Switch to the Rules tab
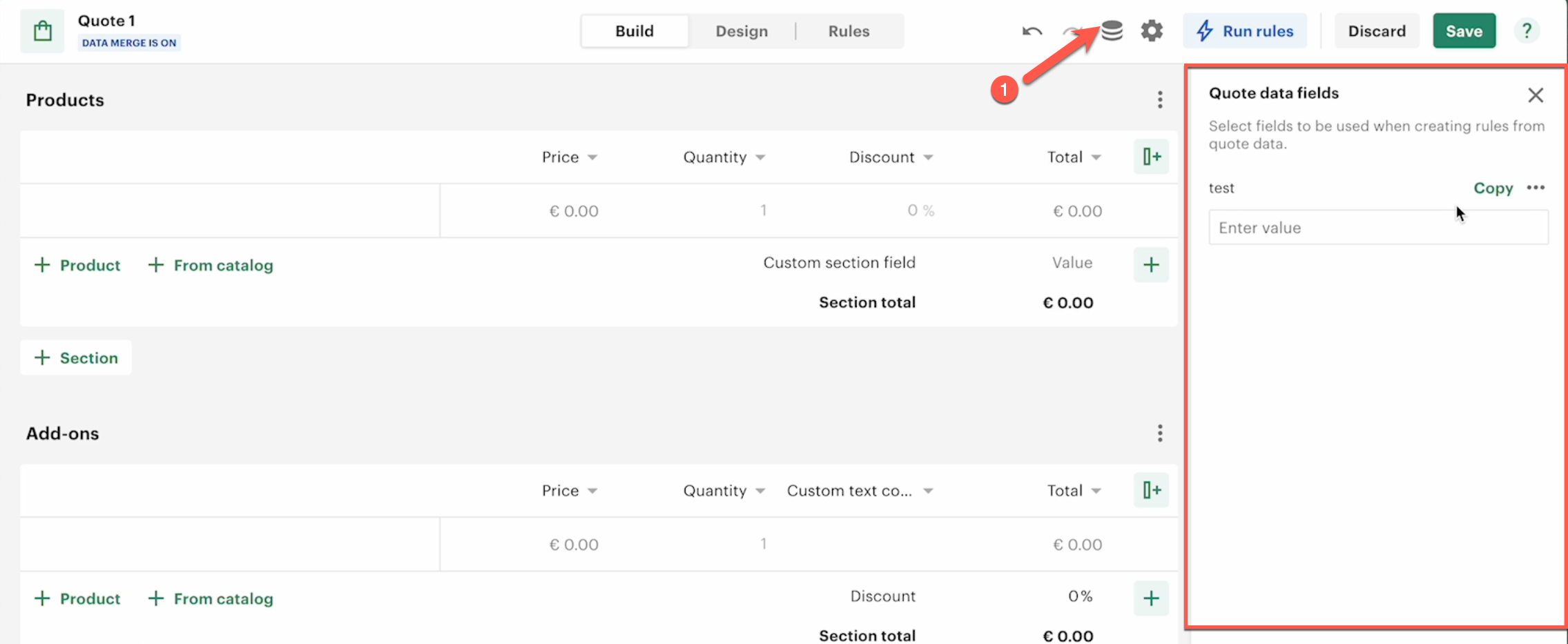The height and width of the screenshot is (644, 1568). point(849,31)
